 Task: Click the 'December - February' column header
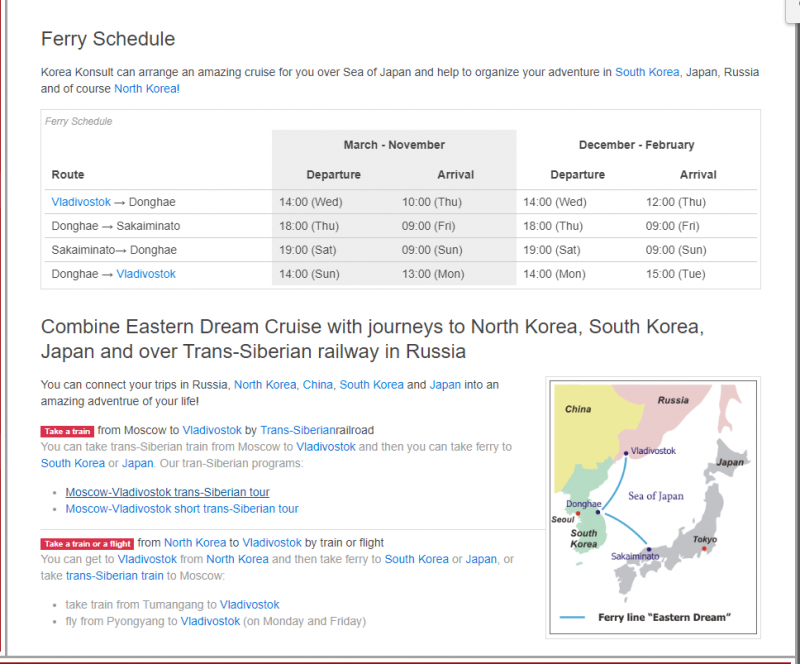(x=636, y=144)
